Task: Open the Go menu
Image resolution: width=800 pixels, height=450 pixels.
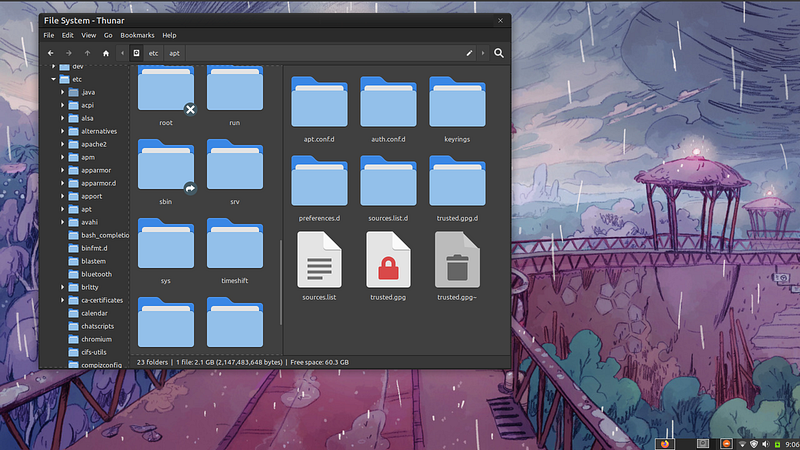Action: click(108, 35)
